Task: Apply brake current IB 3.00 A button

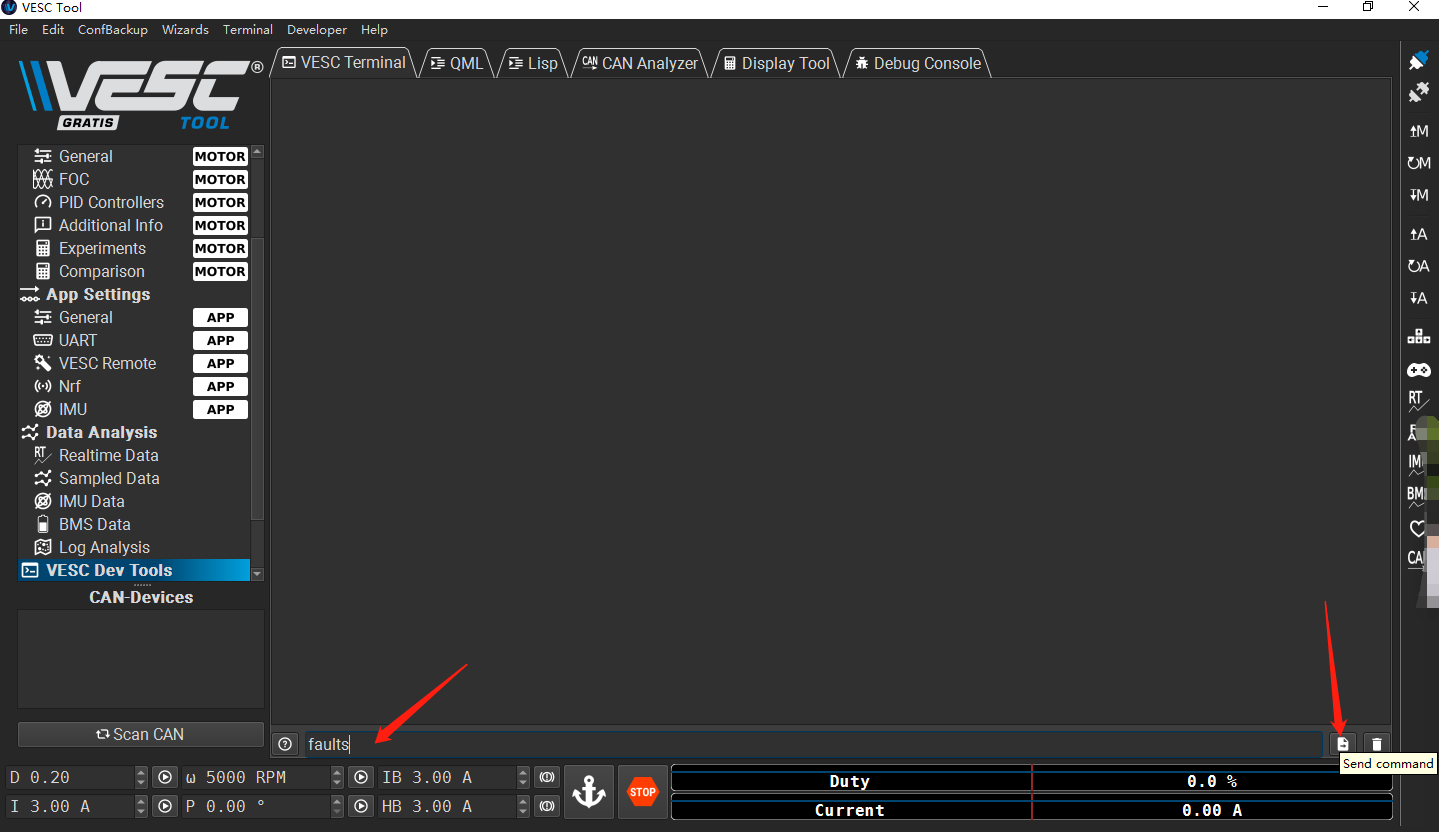Action: click(546, 777)
